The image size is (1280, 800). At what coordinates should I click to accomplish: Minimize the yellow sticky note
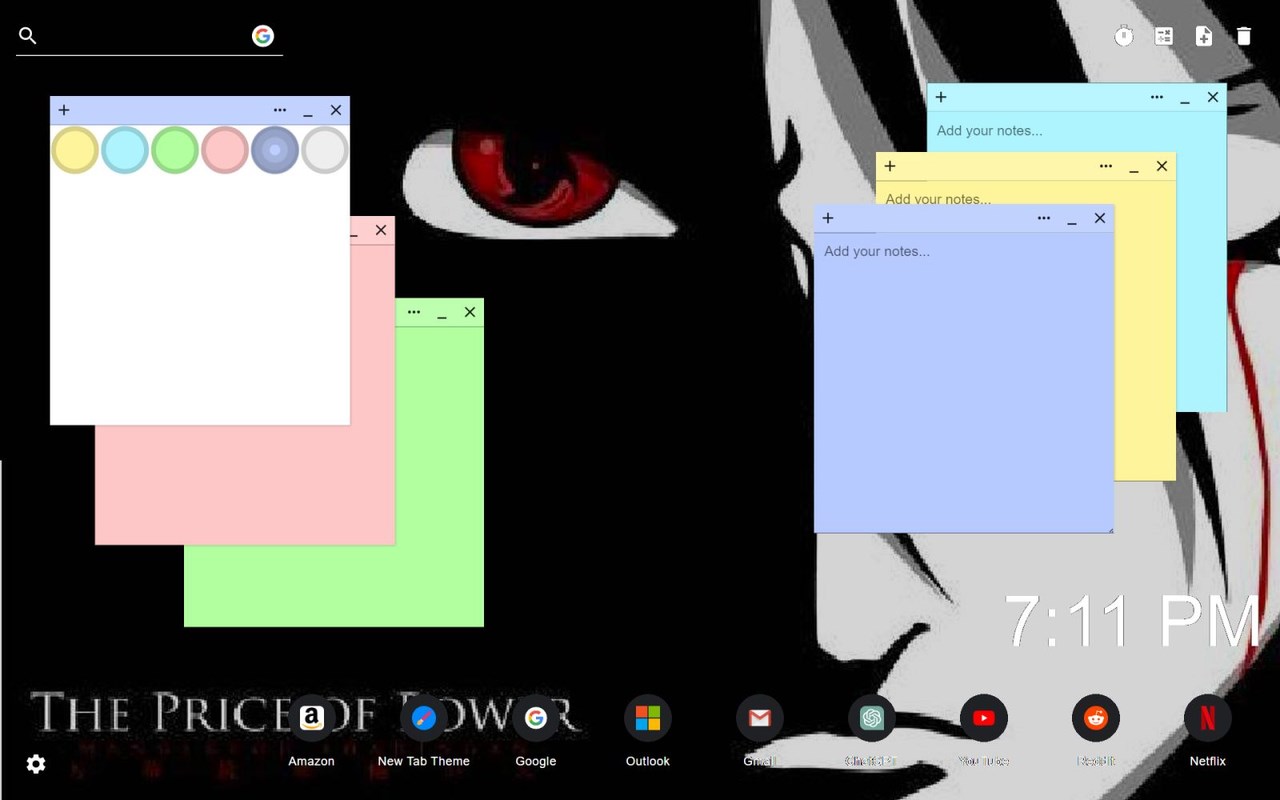[x=1134, y=168]
